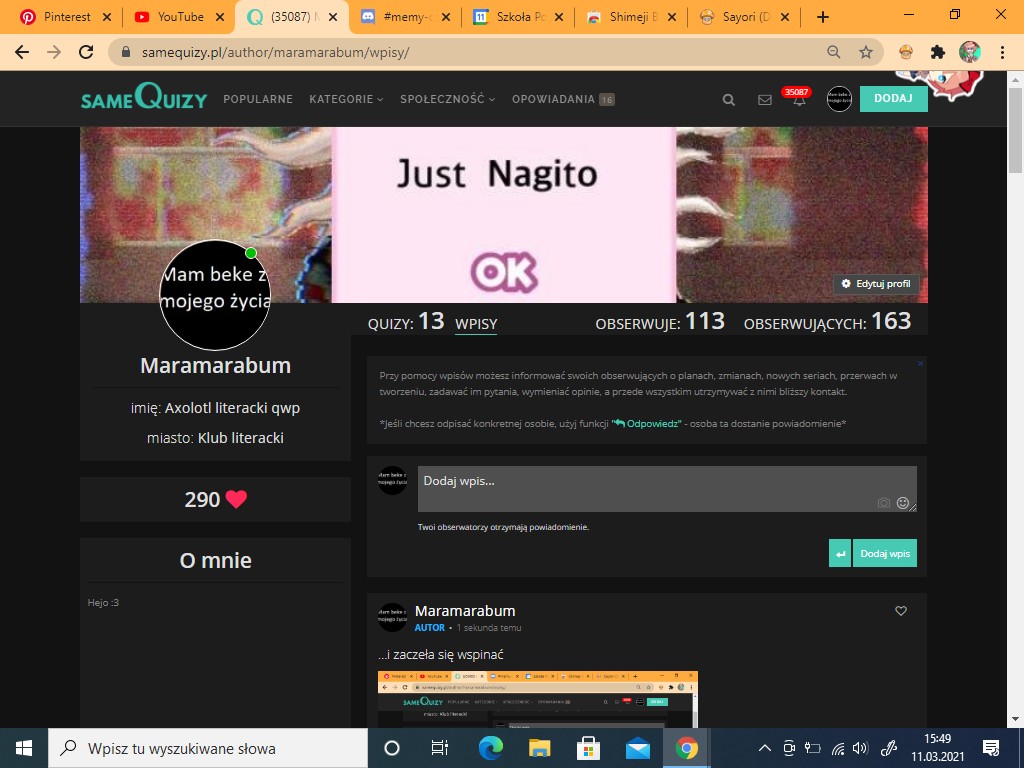The image size is (1024, 768).
Task: Expand the Kategorie dropdown menu
Action: tap(346, 99)
